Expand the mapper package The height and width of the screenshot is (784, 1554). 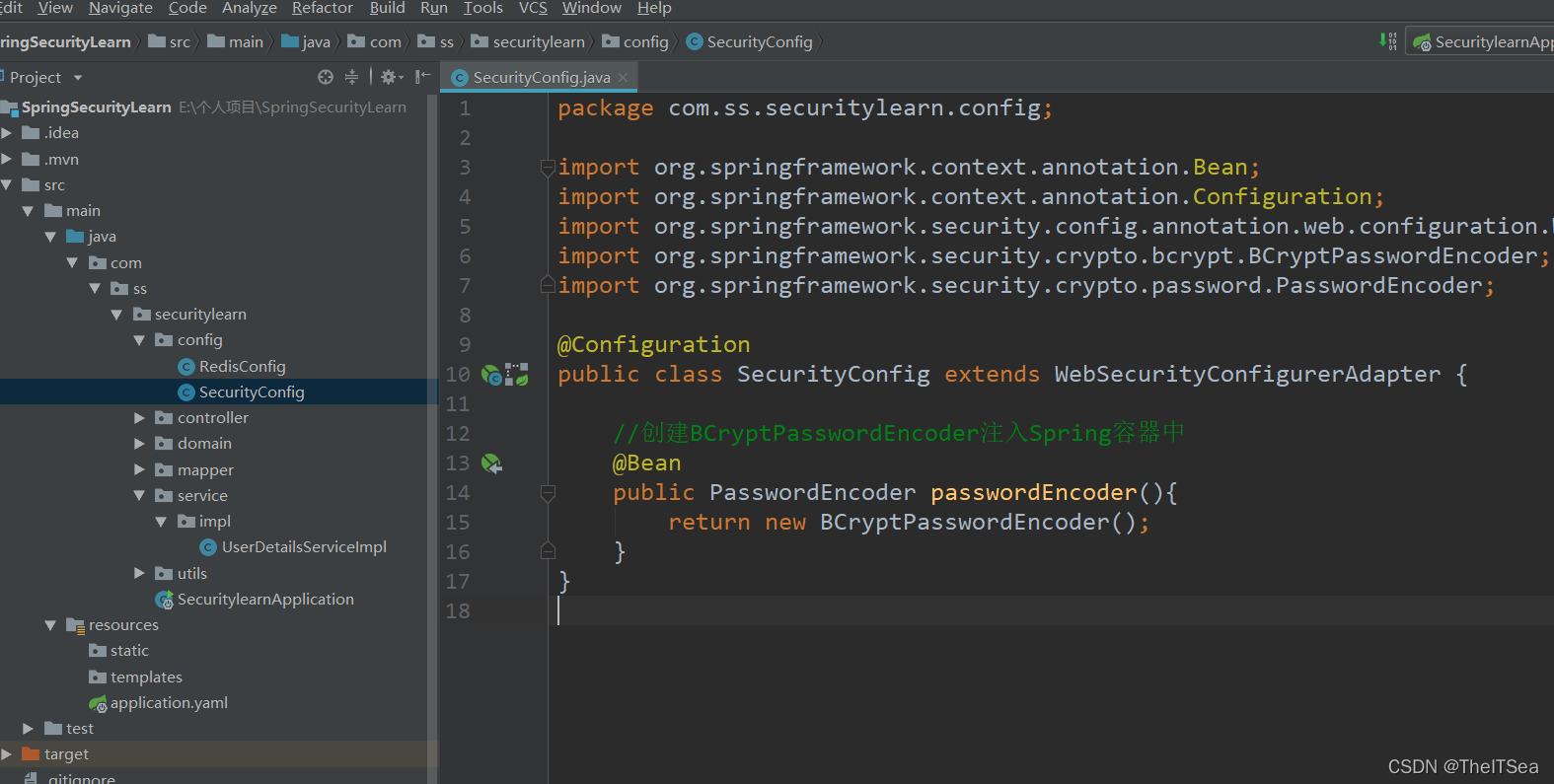click(139, 470)
